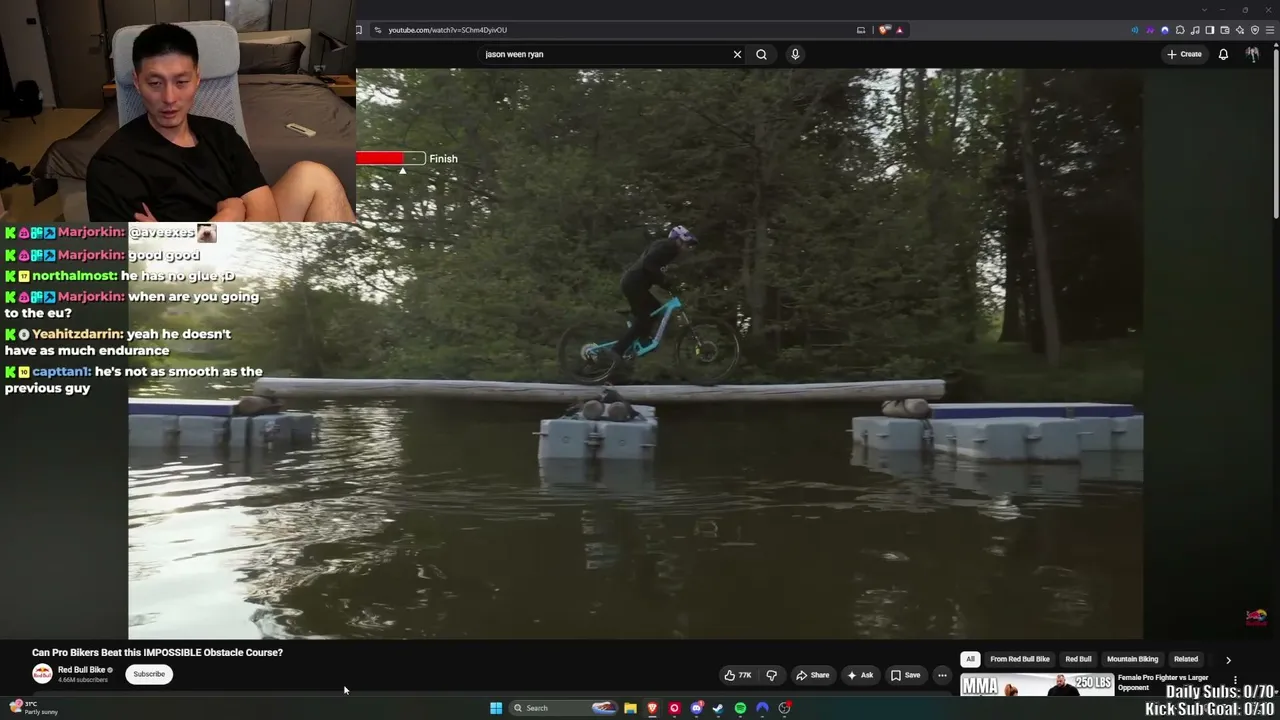
Task: Open more actions ellipsis menu
Action: tap(942, 675)
